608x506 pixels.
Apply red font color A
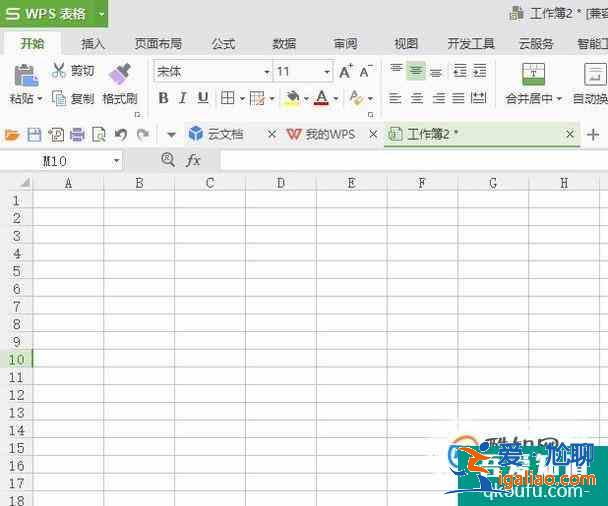[x=321, y=98]
